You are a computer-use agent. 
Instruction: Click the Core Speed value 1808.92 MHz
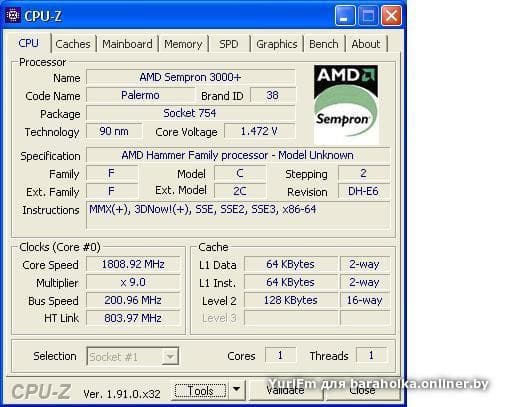tap(133, 264)
